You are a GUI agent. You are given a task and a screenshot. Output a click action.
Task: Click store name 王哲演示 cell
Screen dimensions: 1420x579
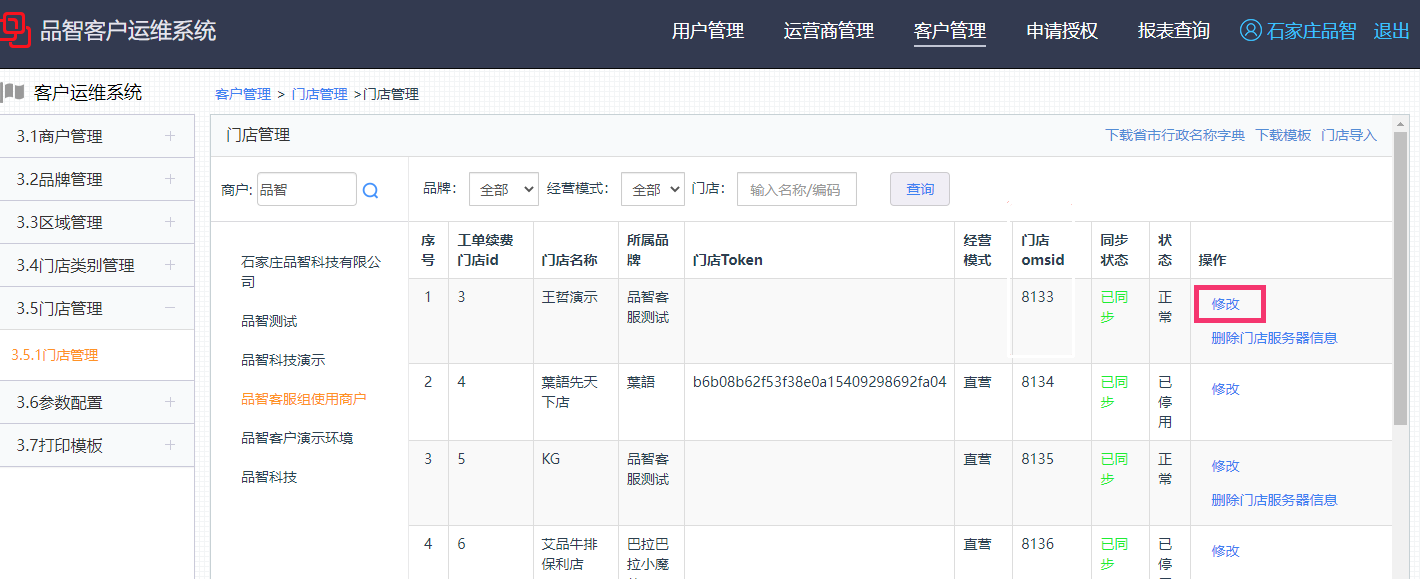pos(570,297)
